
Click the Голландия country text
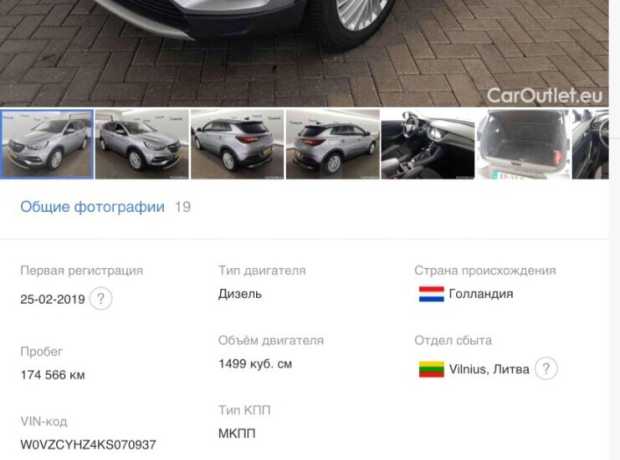pos(481,294)
